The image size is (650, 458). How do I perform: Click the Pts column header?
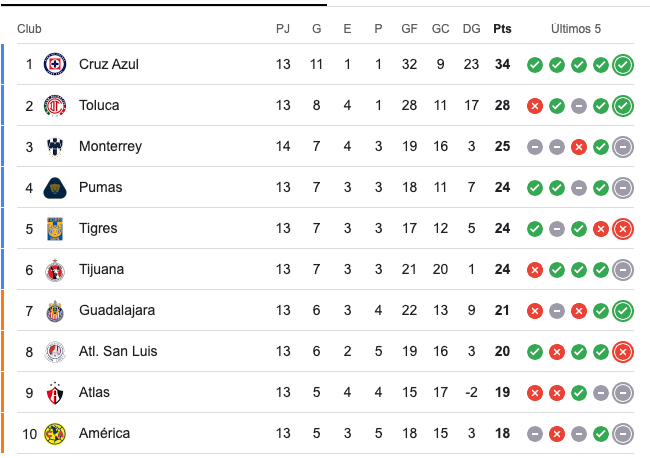point(502,29)
